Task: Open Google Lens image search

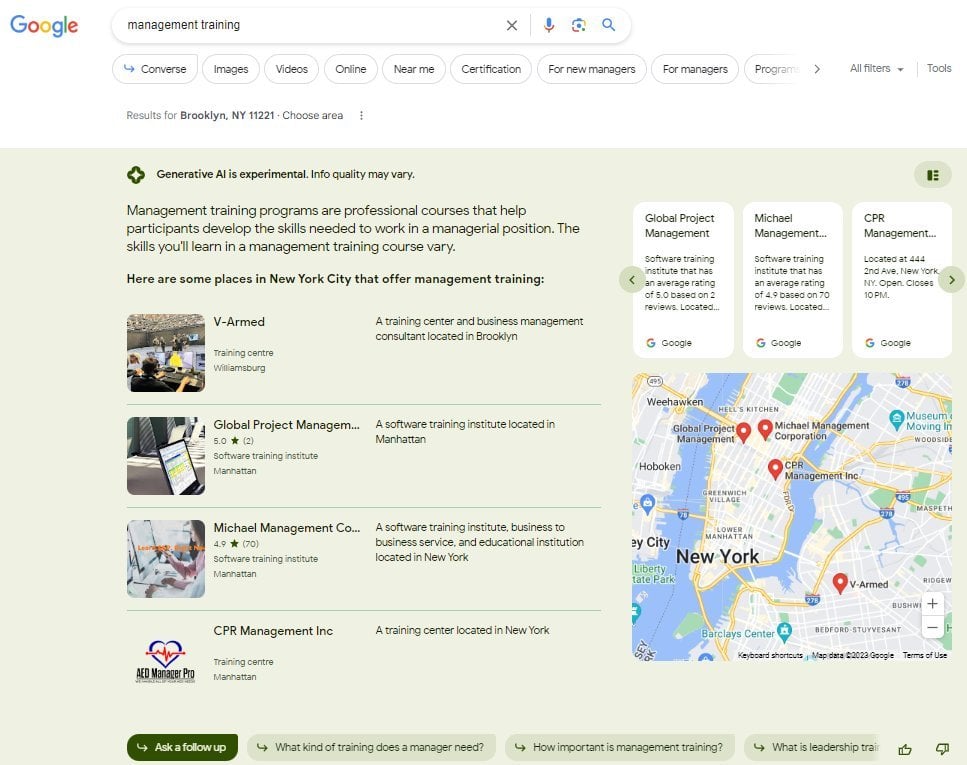Action: click(x=578, y=25)
